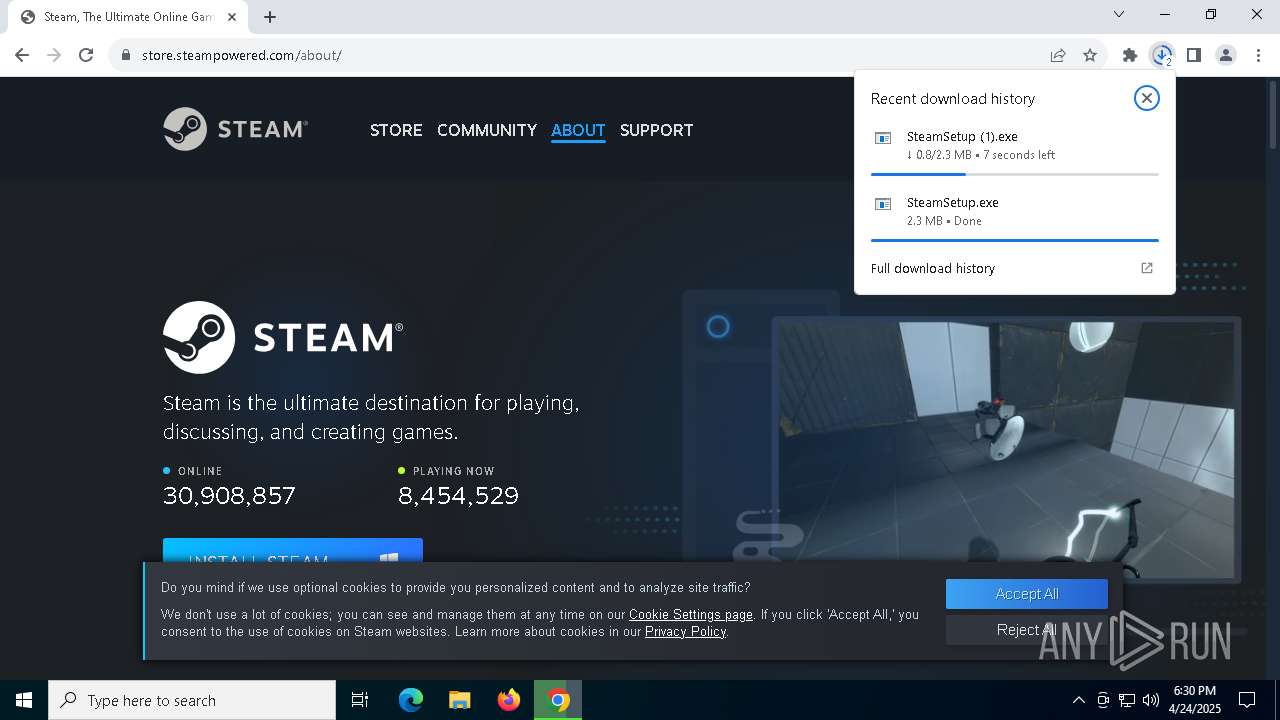Click the large STEAM logo in the hero section
This screenshot has width=1280, height=720.
tap(283, 338)
